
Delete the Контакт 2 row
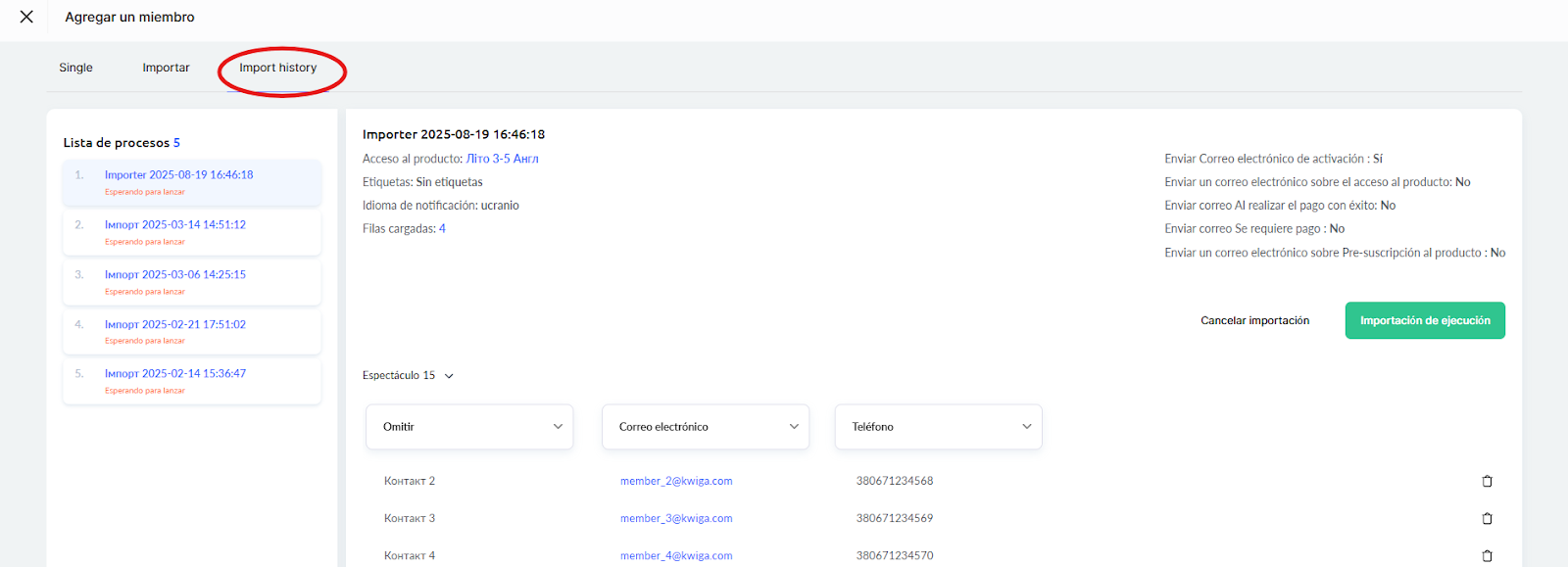[x=1487, y=481]
